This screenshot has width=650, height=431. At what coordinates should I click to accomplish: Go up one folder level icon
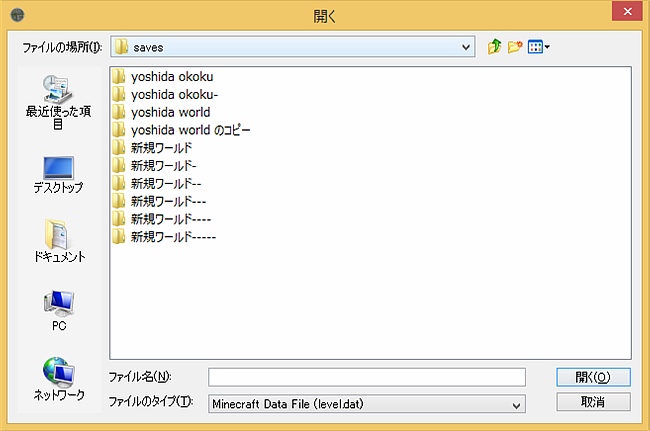(494, 47)
